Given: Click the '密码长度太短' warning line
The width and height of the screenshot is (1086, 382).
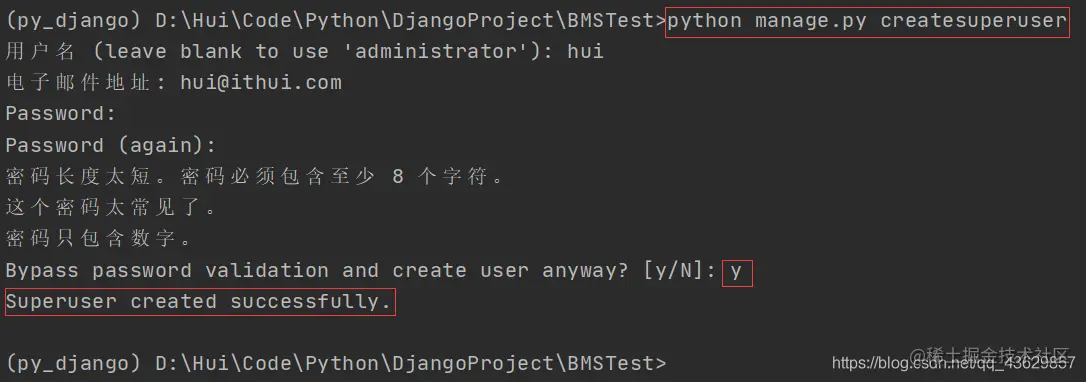Looking at the screenshot, I should tap(255, 176).
